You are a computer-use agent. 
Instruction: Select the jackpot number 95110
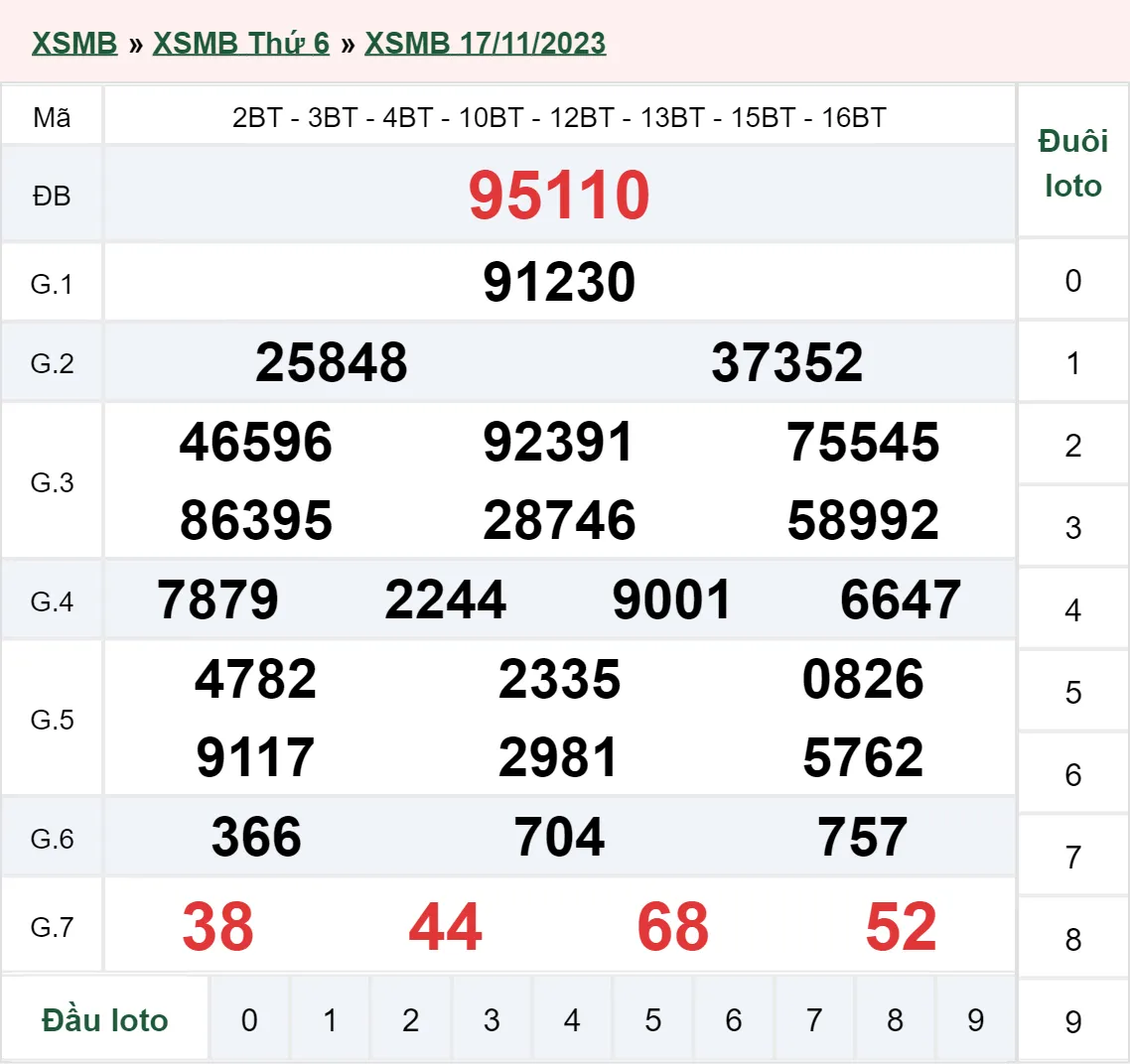[x=560, y=196]
